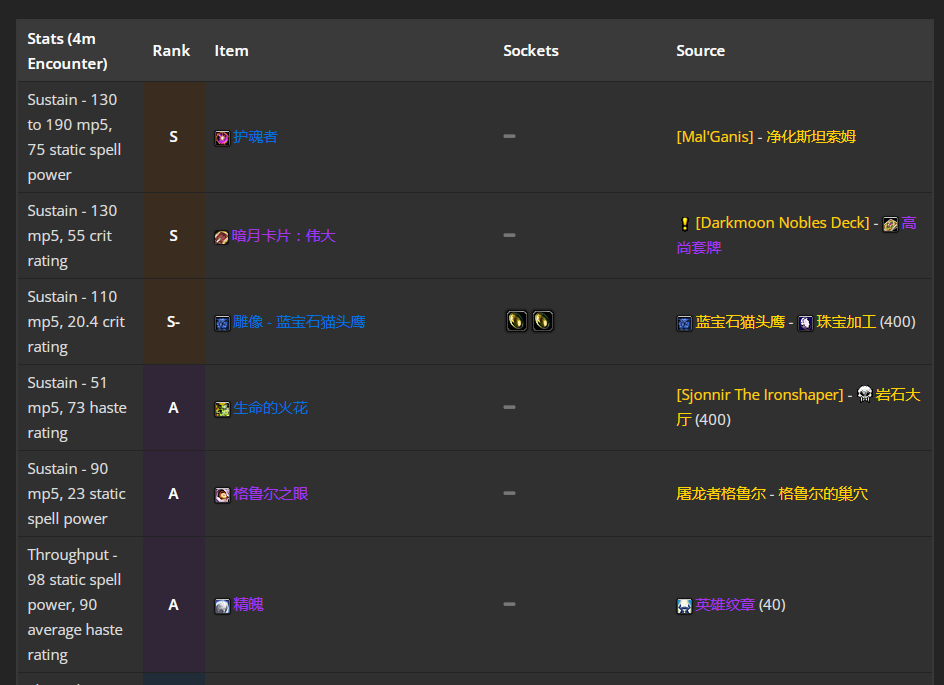This screenshot has height=685, width=944.
Task: Click the 格鲁尔之眼 item icon
Action: (x=222, y=495)
